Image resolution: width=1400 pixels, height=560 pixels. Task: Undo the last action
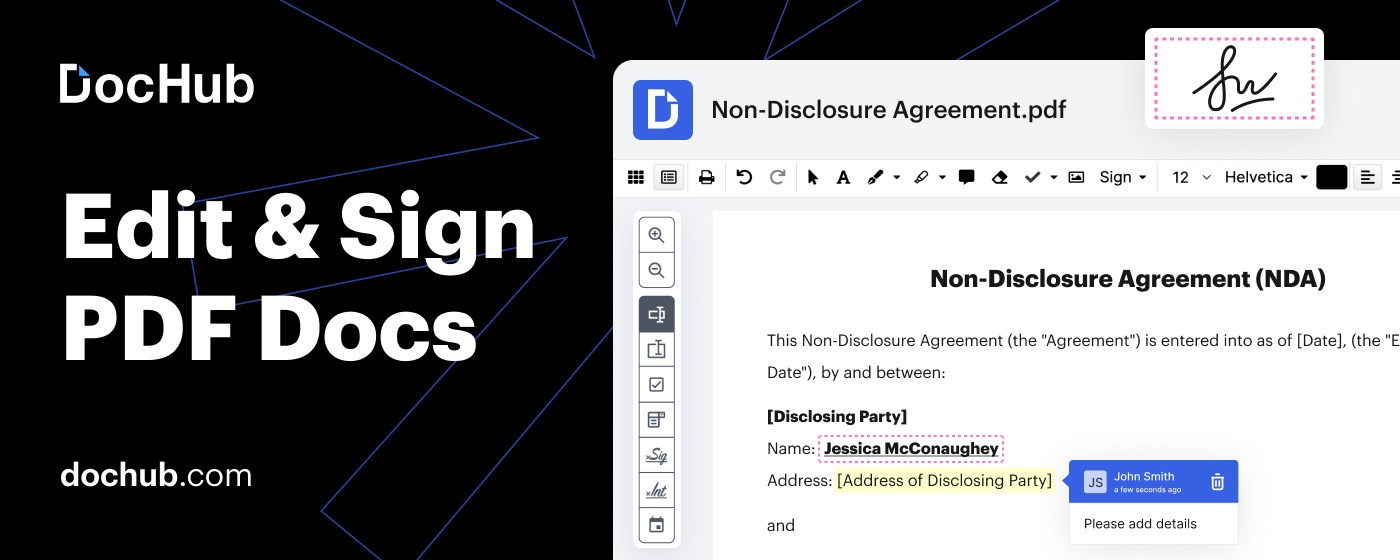point(744,177)
